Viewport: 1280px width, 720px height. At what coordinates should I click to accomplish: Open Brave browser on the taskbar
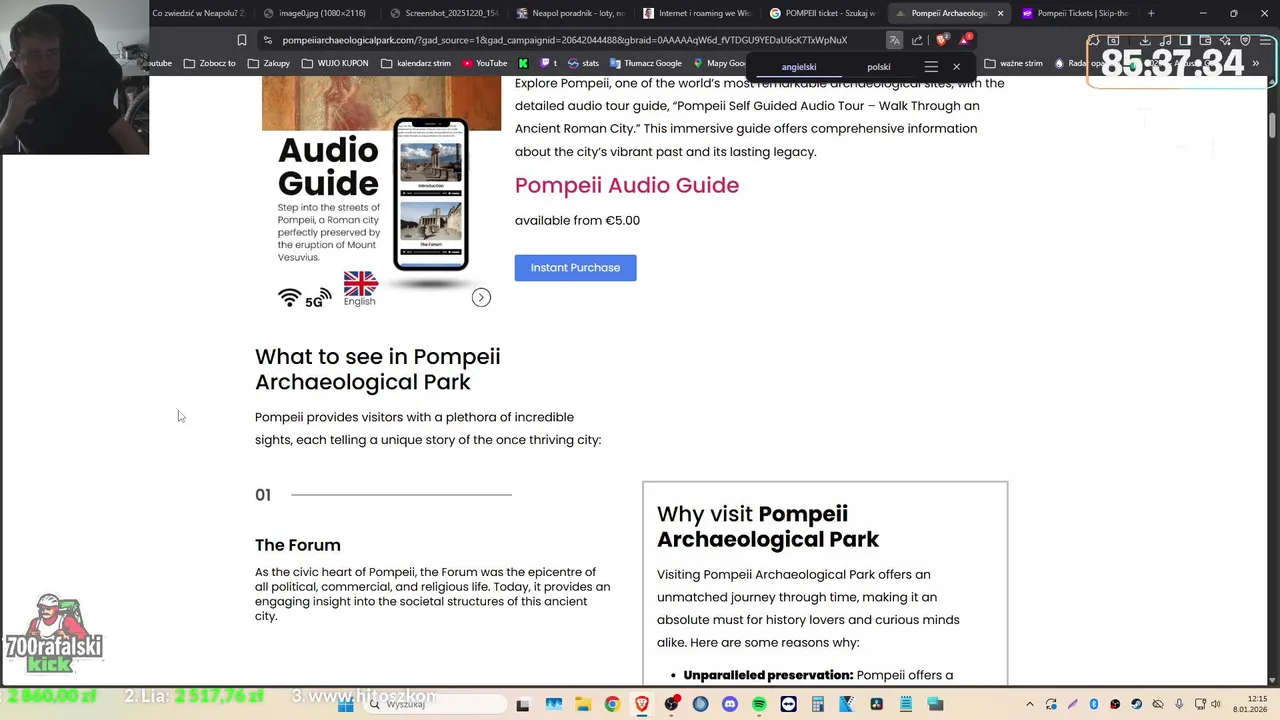point(642,705)
